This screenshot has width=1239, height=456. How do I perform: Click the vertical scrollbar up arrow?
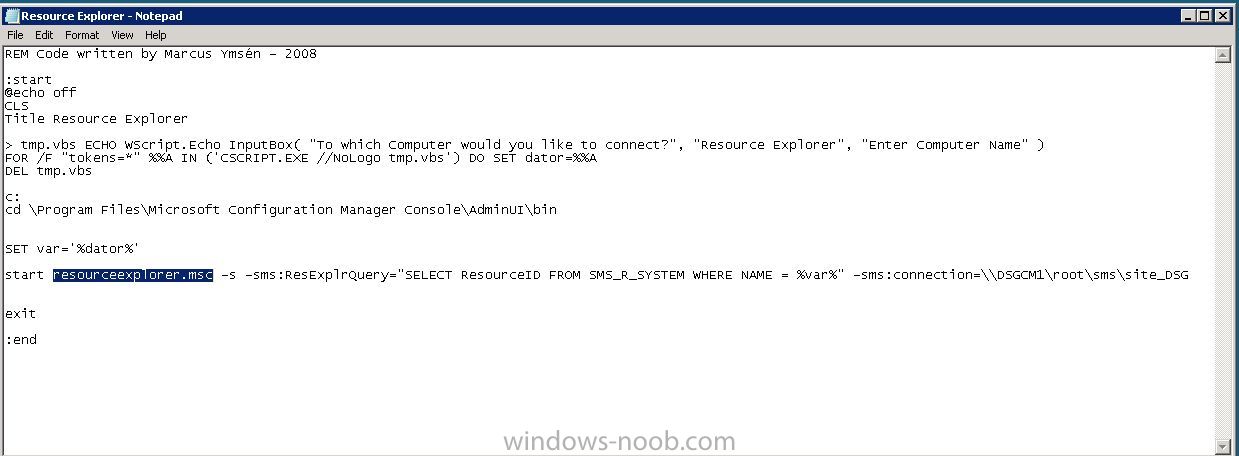pyautogui.click(x=1223, y=55)
